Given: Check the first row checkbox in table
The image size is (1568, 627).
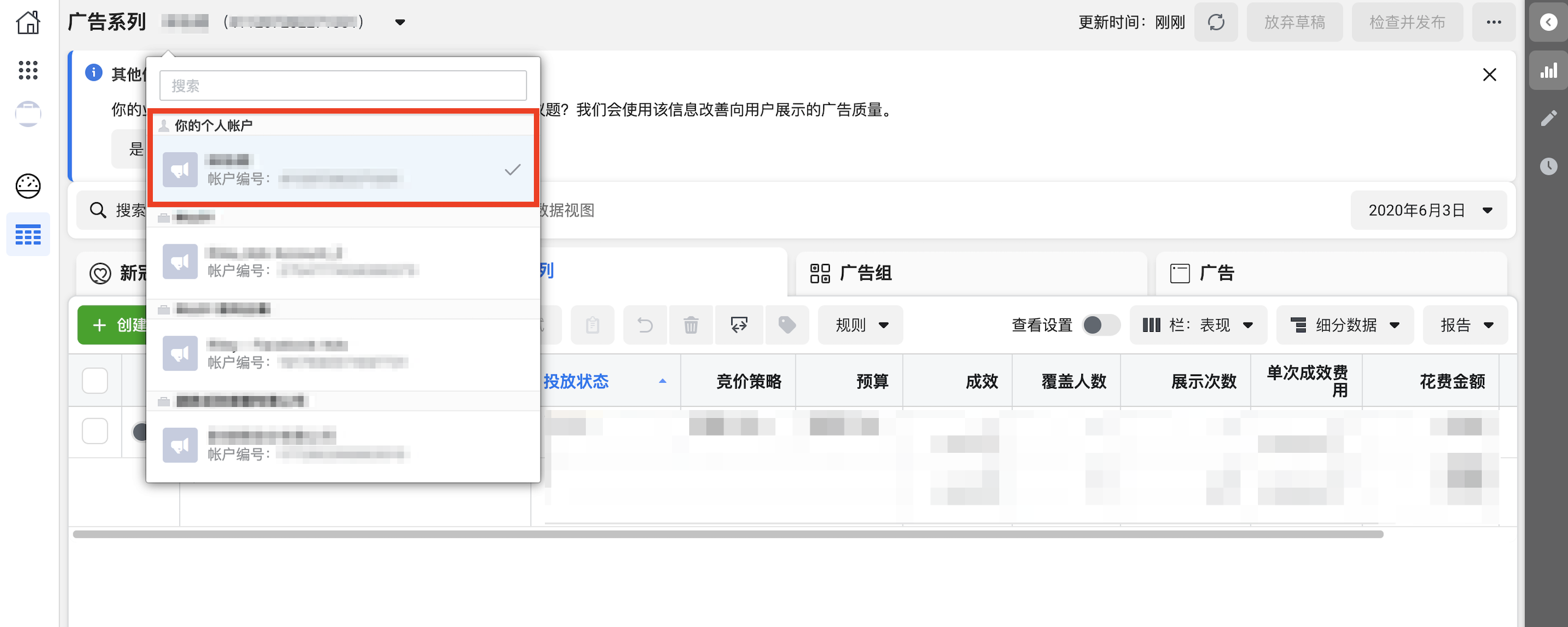Looking at the screenshot, I should click(95, 431).
